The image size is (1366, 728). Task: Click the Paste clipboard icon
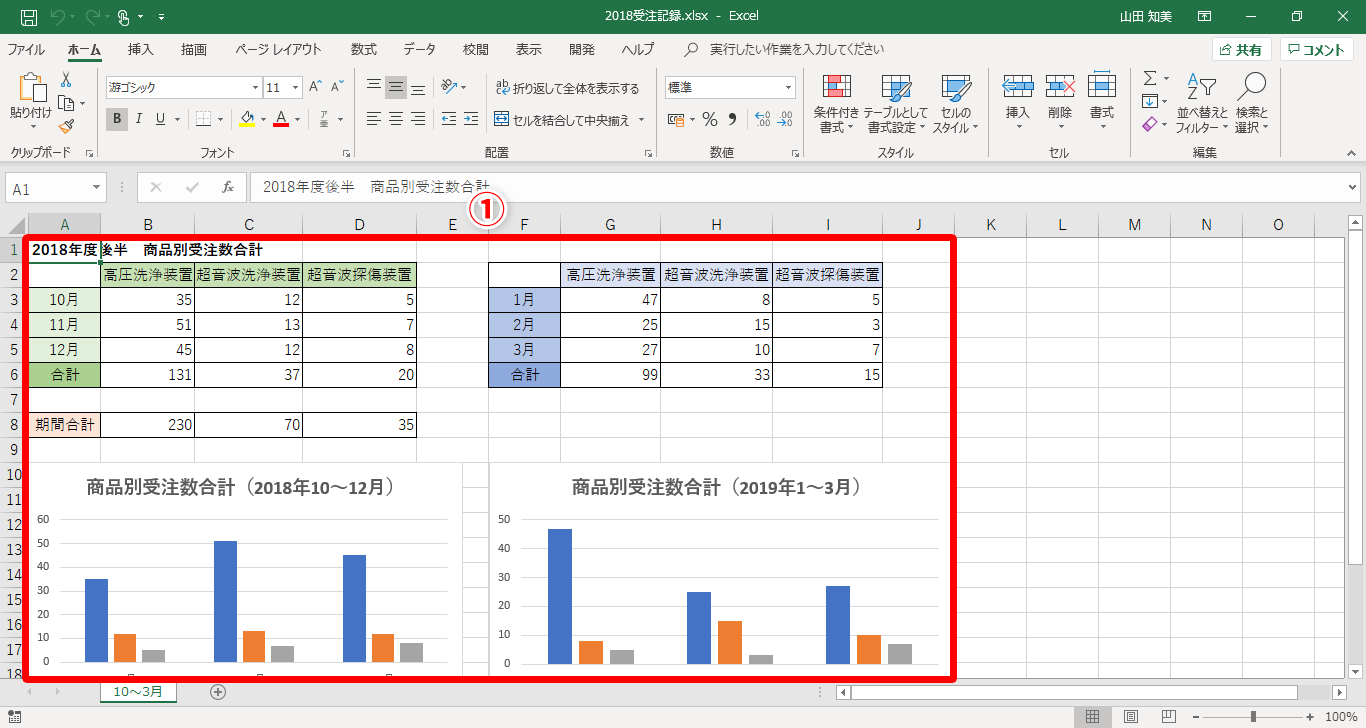pyautogui.click(x=31, y=88)
